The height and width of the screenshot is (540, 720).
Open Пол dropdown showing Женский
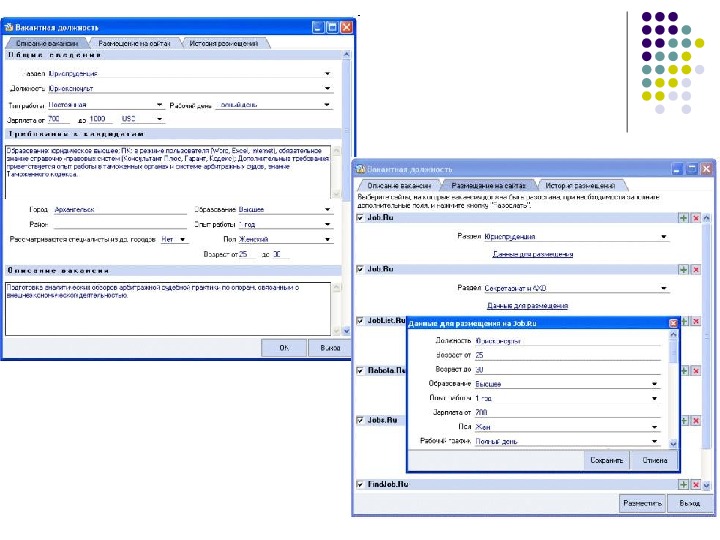327,239
